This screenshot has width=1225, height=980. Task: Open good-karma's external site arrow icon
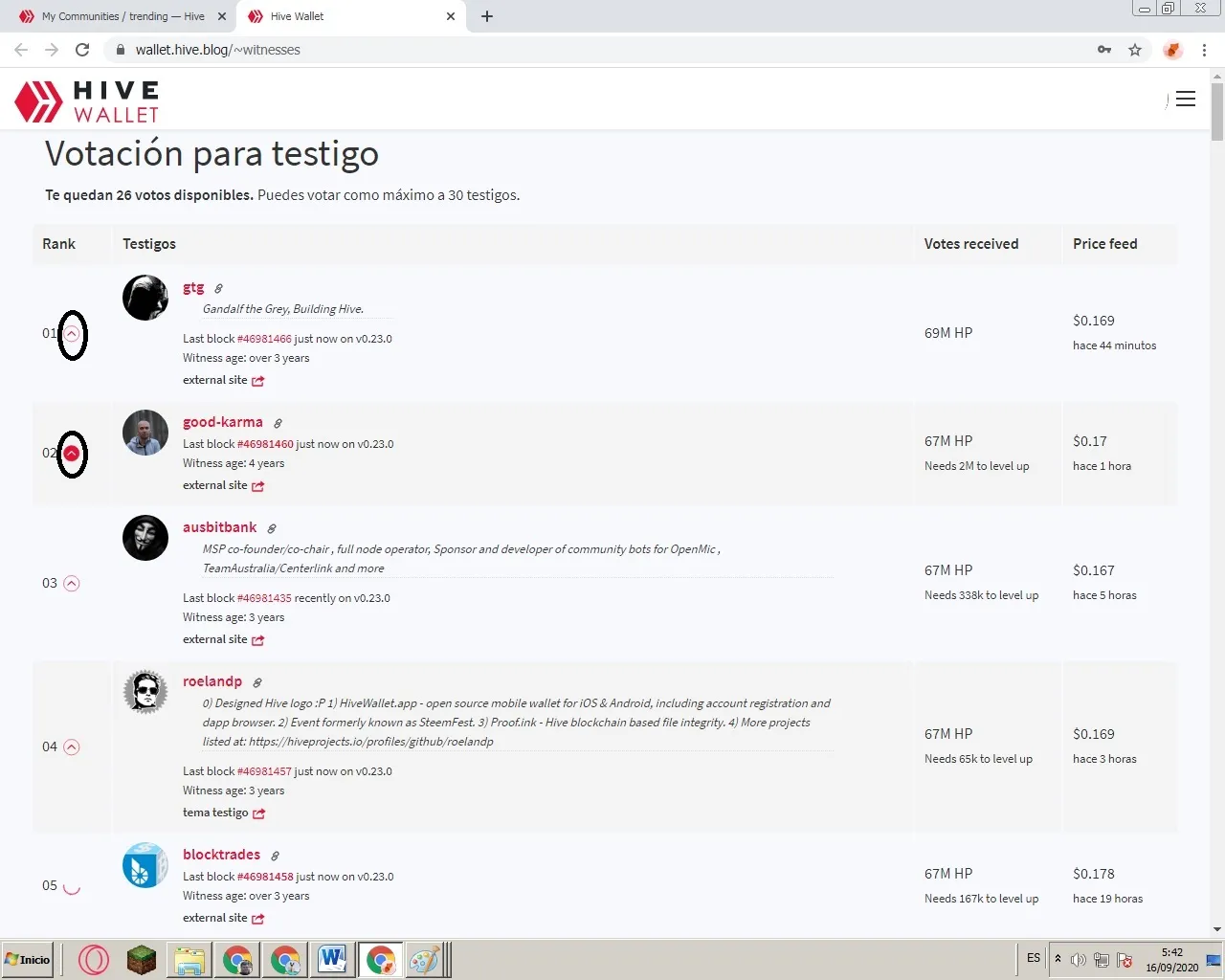click(x=258, y=486)
